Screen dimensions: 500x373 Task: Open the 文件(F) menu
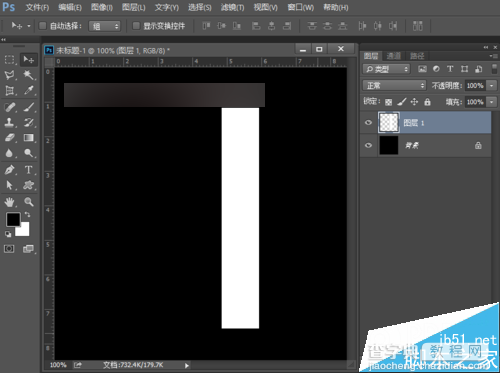[x=37, y=7]
